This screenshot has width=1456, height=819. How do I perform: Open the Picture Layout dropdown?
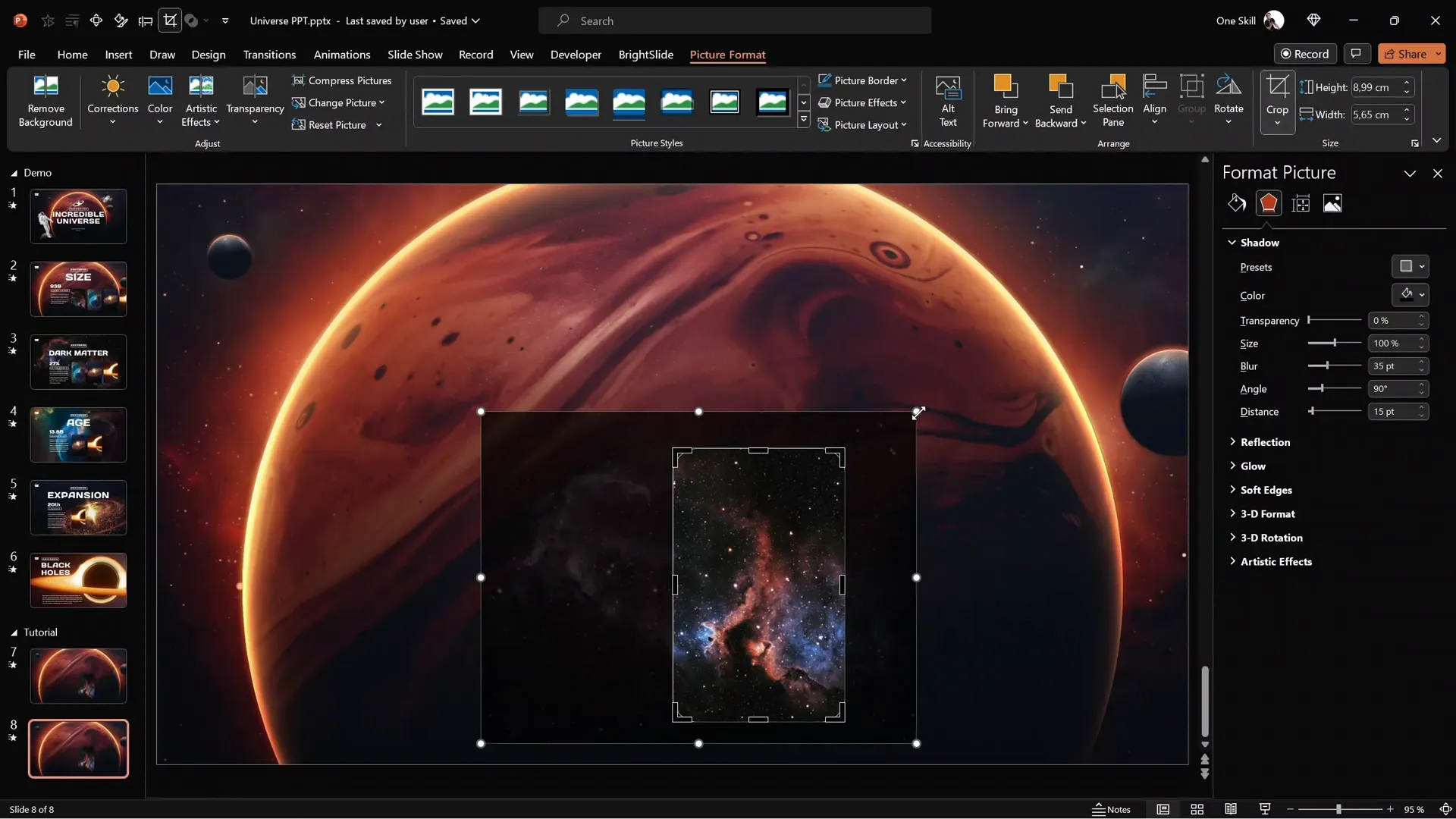pyautogui.click(x=862, y=125)
